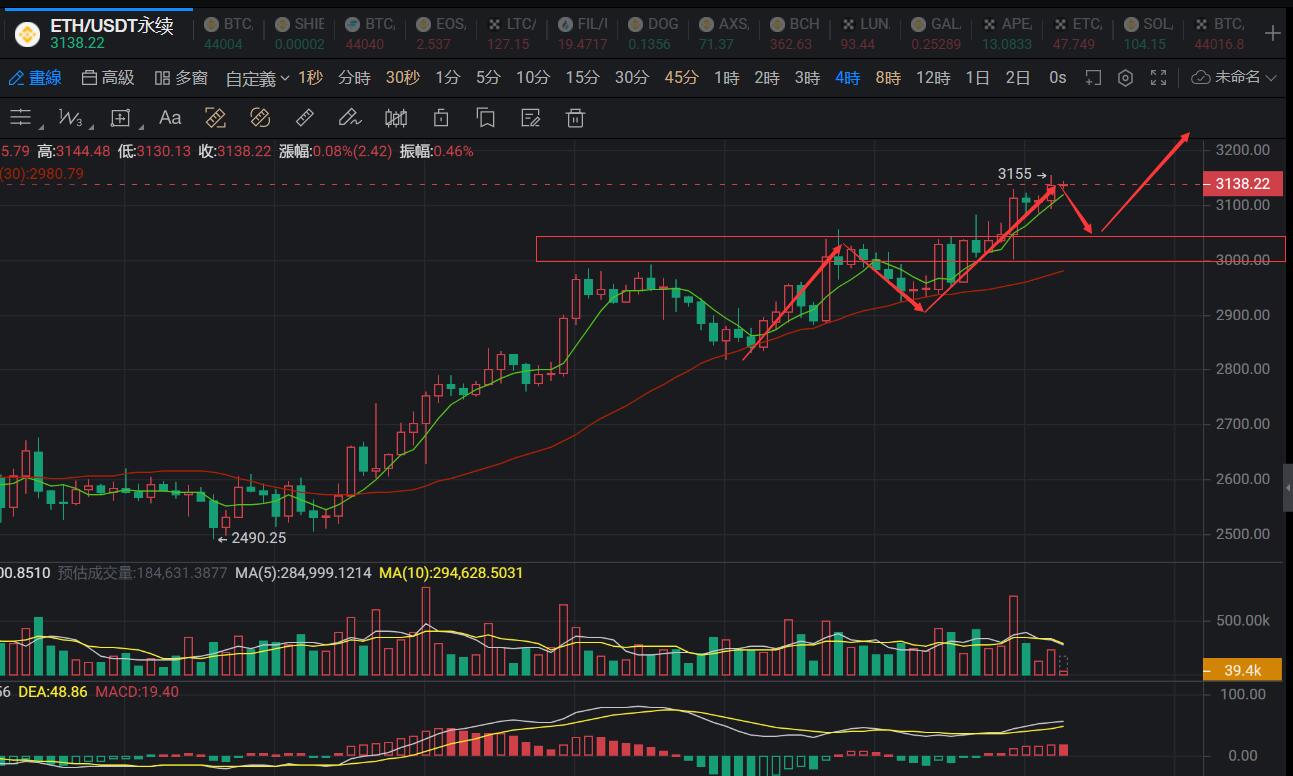Click the lock drawings icon
1293x776 pixels.
point(441,118)
